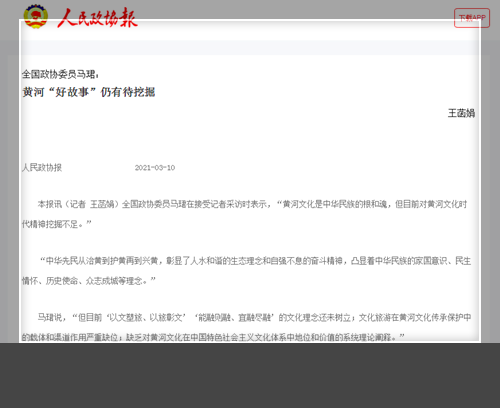
Task: Click the kicker line 全国政协委员马珺
Action: tap(60, 74)
